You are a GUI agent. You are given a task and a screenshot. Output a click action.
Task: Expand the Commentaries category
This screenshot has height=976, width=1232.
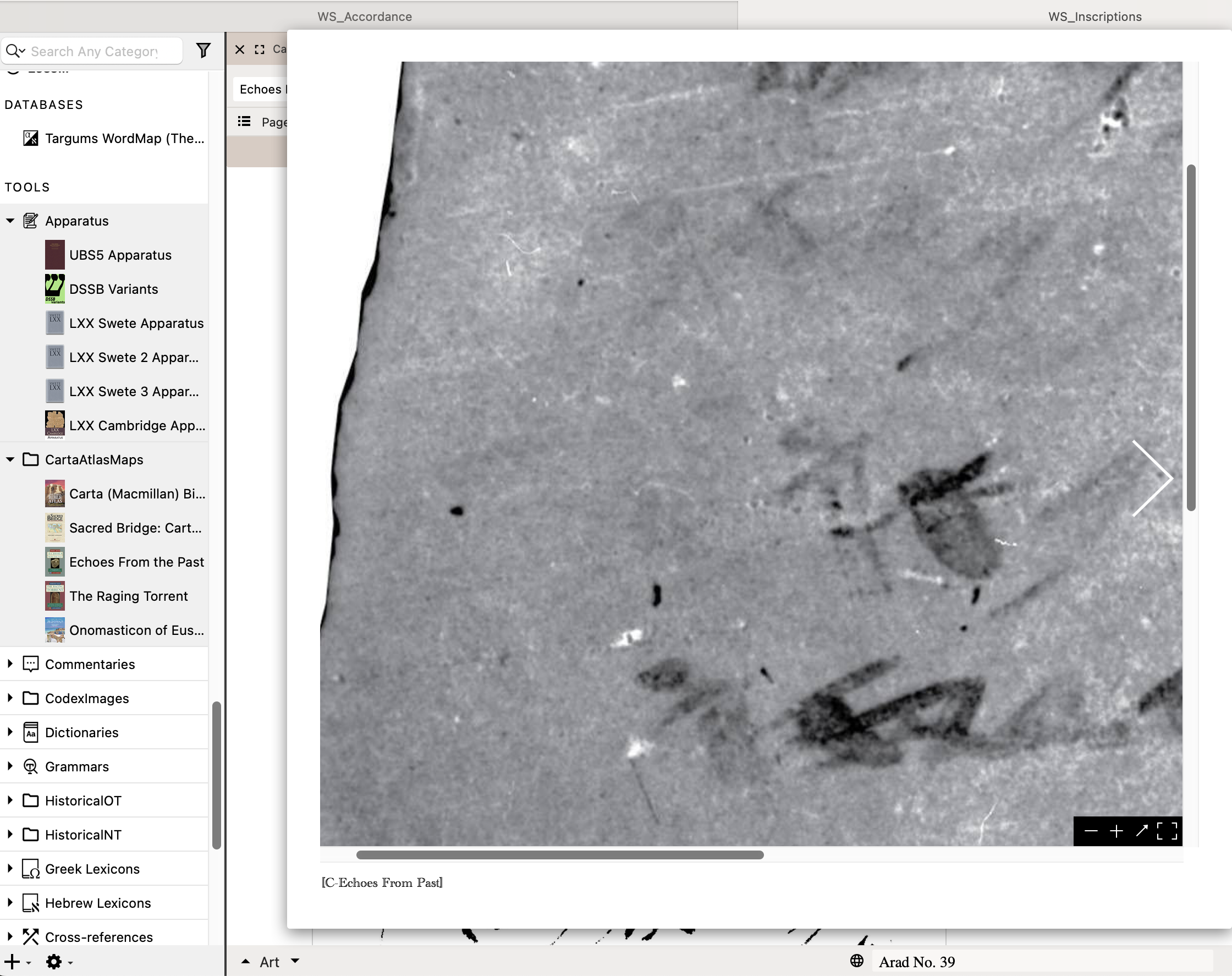pos(10,664)
